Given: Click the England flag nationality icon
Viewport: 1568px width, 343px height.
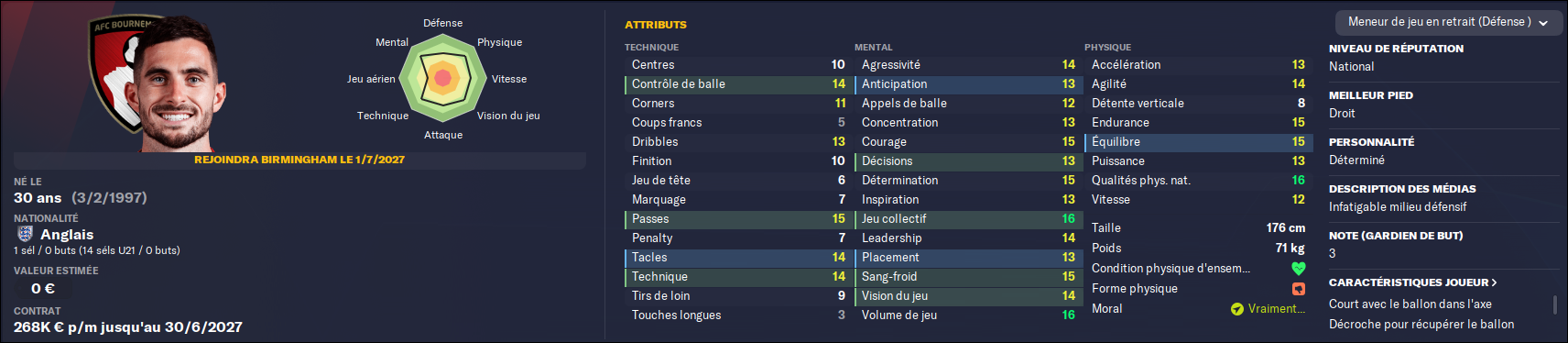Looking at the screenshot, I should click(x=25, y=234).
